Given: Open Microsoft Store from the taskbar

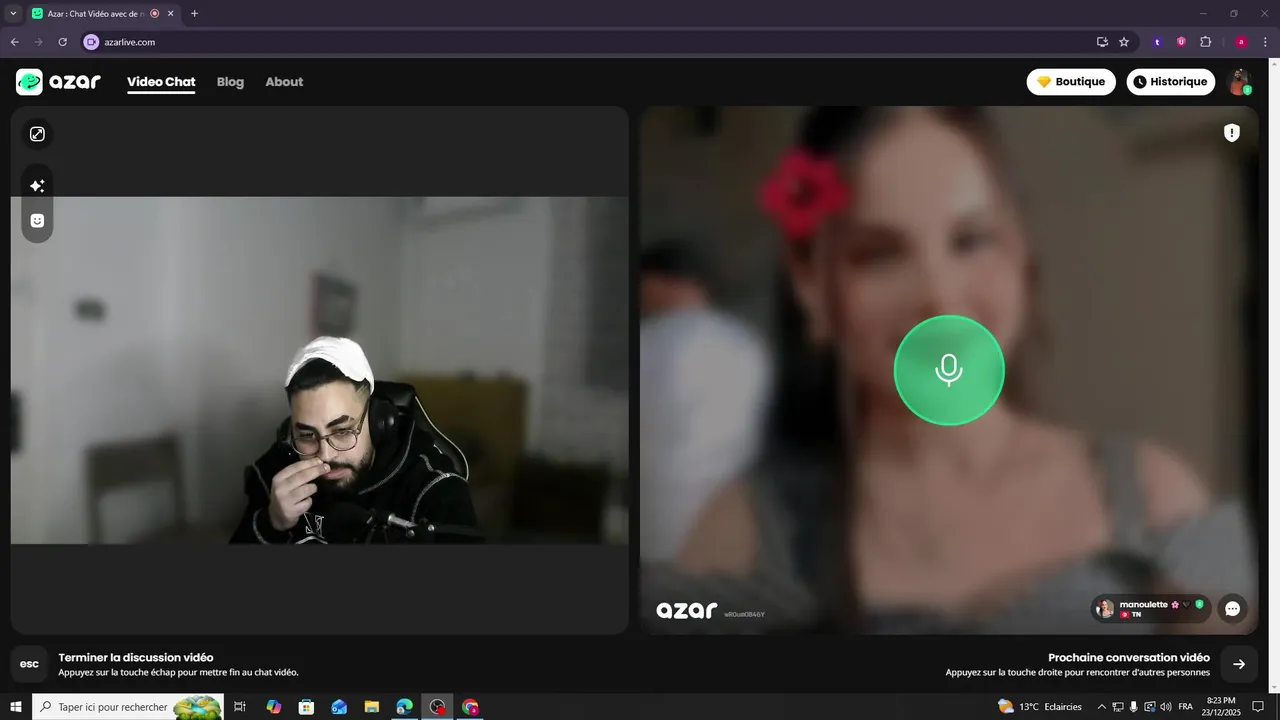Looking at the screenshot, I should point(307,707).
